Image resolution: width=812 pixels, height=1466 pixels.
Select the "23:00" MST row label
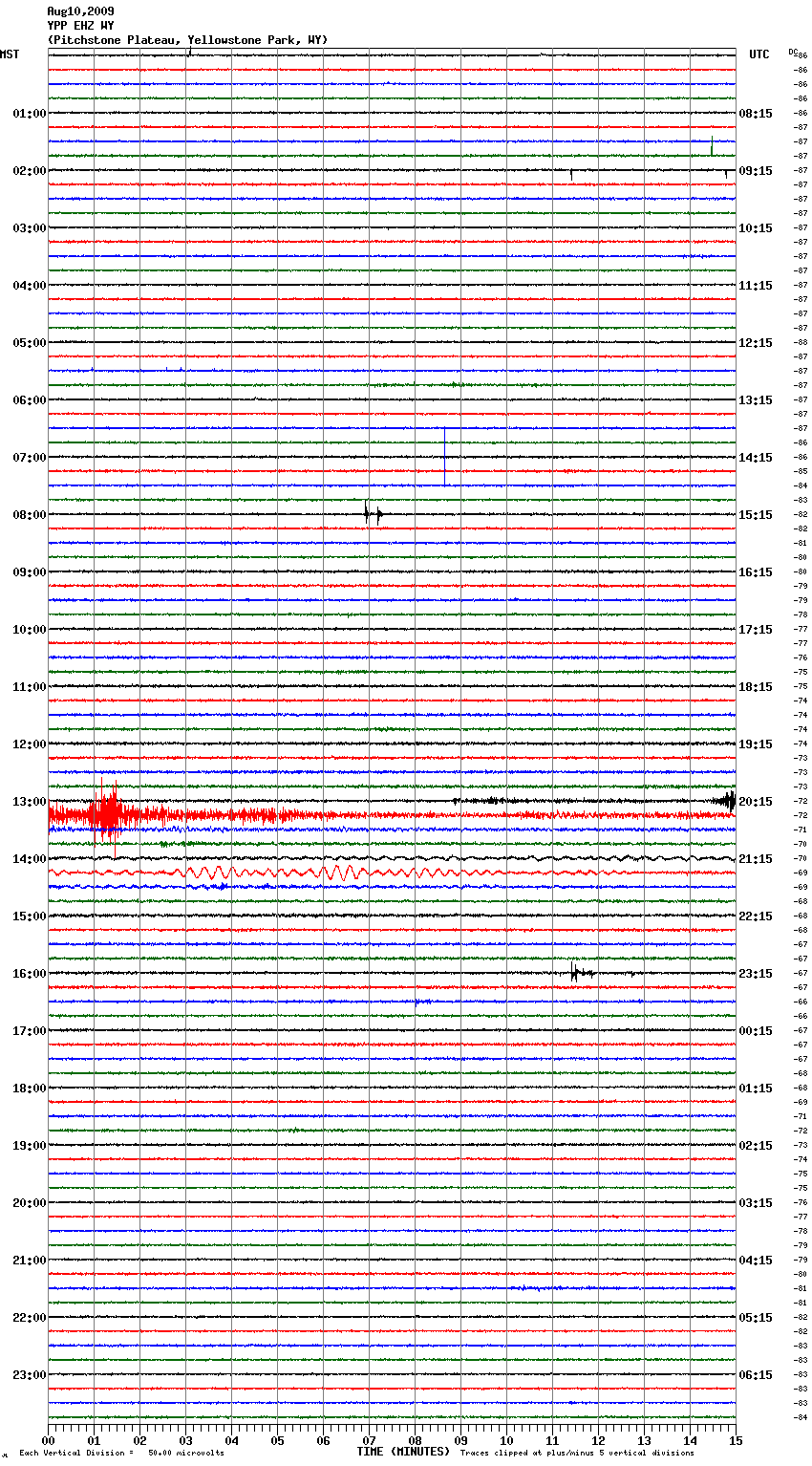[x=30, y=1375]
